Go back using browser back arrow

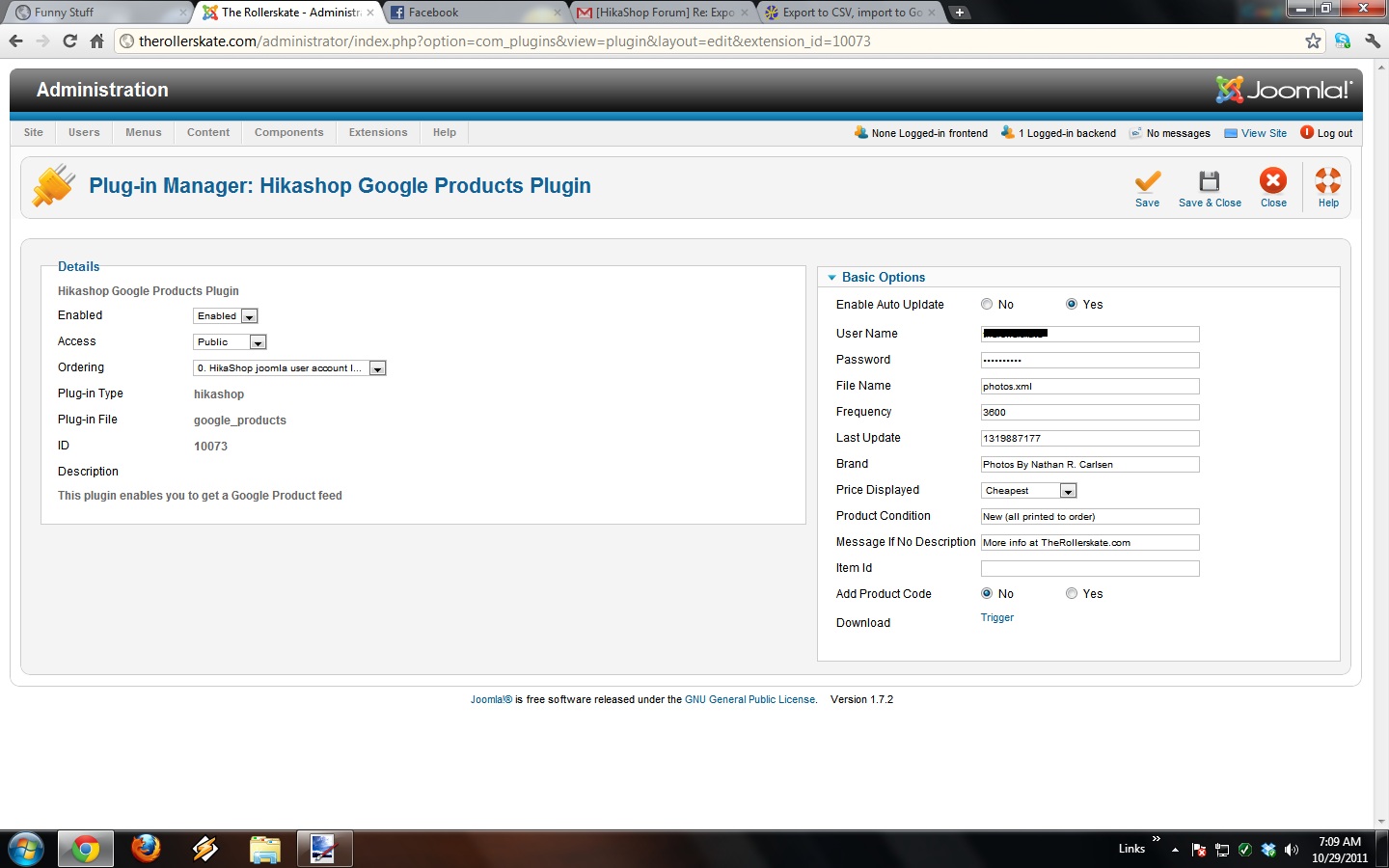[x=15, y=41]
